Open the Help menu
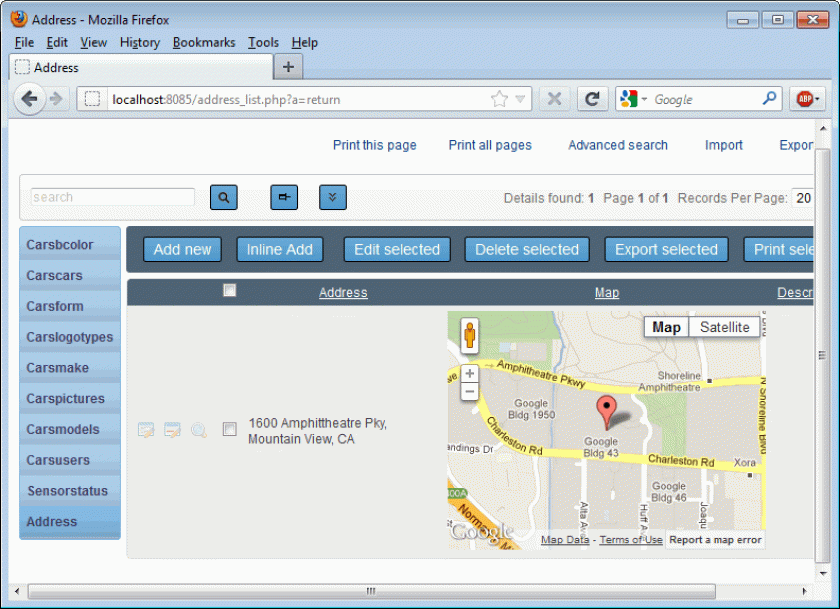 pos(304,42)
